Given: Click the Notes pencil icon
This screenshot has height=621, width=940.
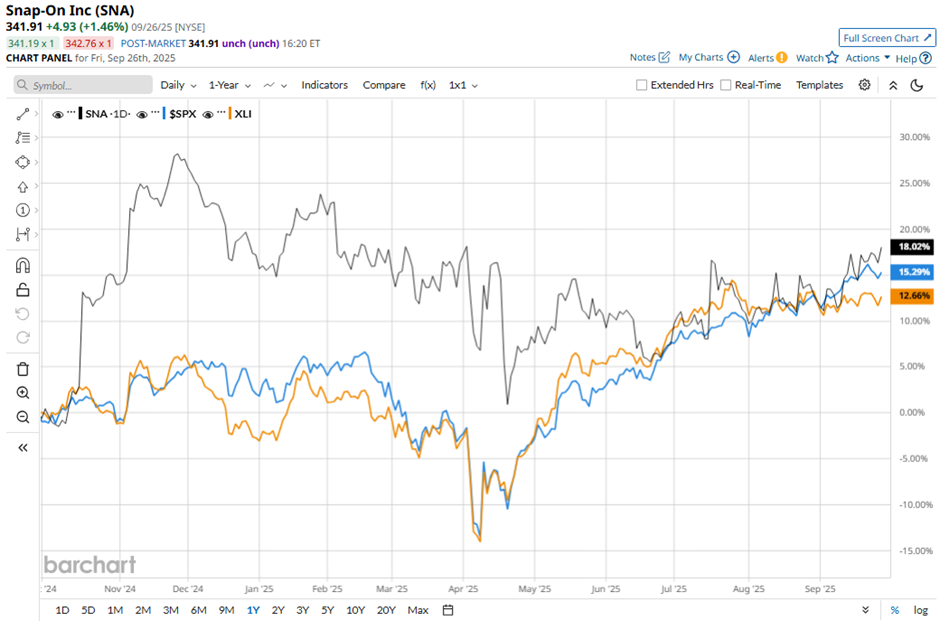Looking at the screenshot, I should (x=664, y=57).
